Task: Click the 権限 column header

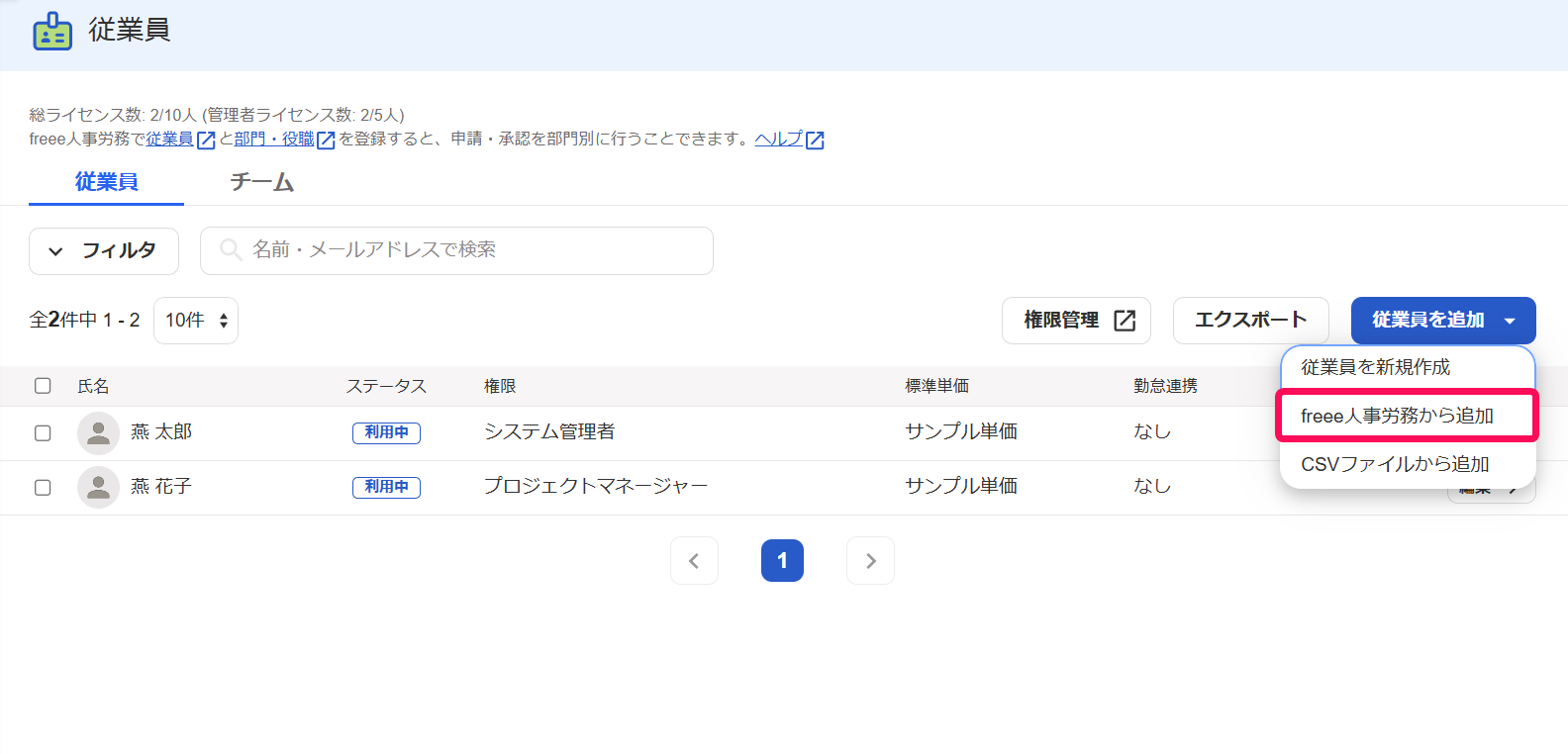Action: (x=500, y=386)
